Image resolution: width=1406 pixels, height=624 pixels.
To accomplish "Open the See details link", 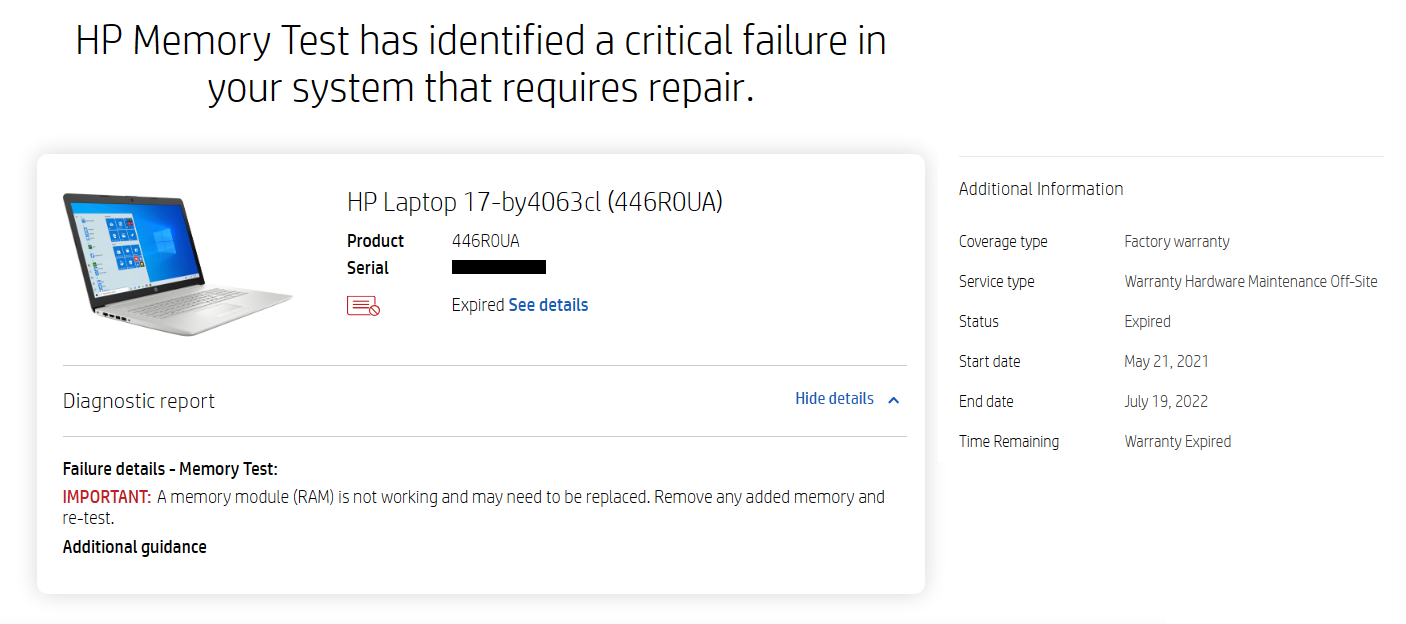I will pos(548,305).
